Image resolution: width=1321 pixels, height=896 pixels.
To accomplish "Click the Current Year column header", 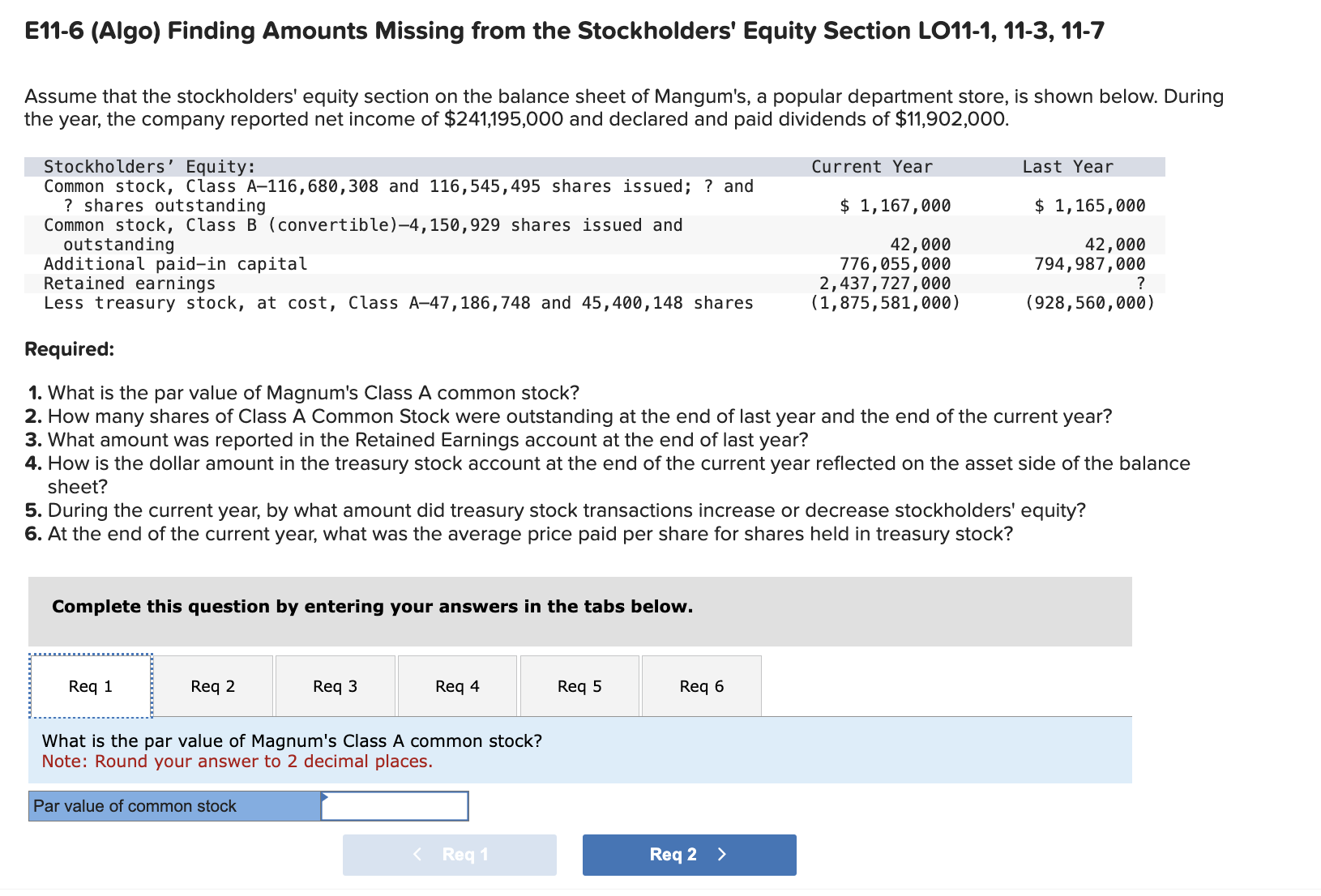I will pyautogui.click(x=870, y=166).
